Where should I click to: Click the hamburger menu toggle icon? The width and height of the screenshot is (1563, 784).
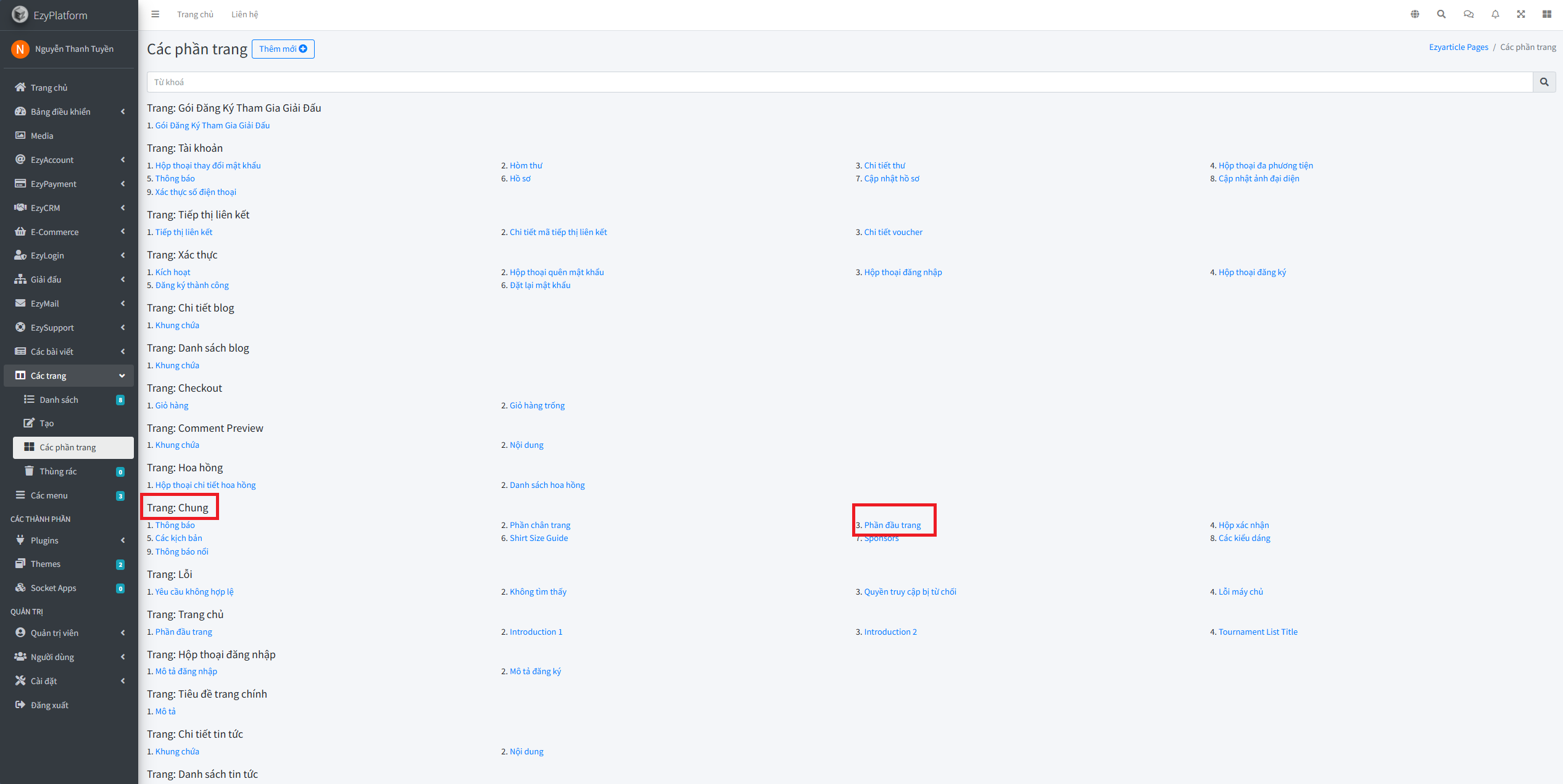pos(155,14)
